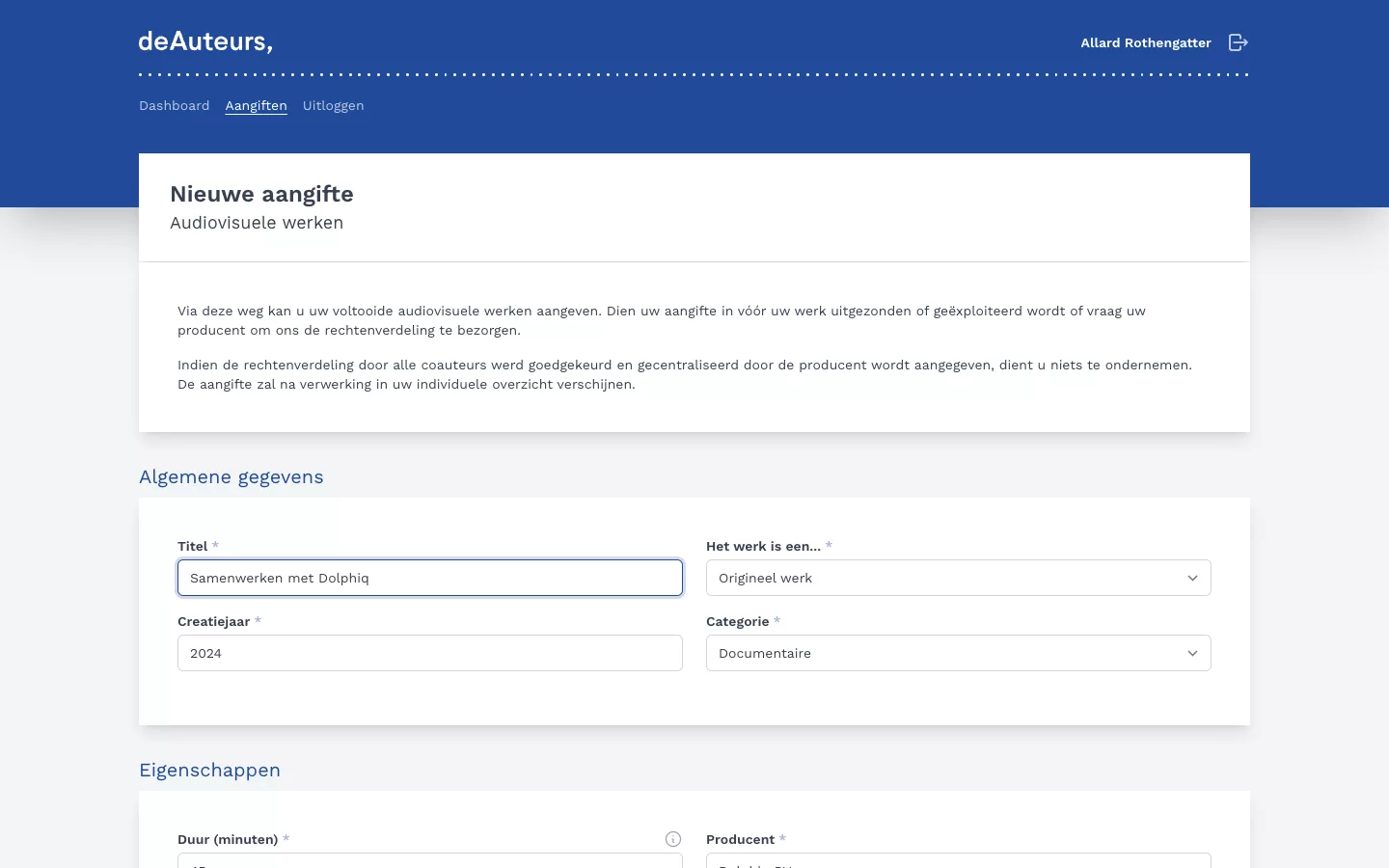Click the logout icon beside the username
Image resolution: width=1389 pixels, height=868 pixels.
pos(1239,42)
